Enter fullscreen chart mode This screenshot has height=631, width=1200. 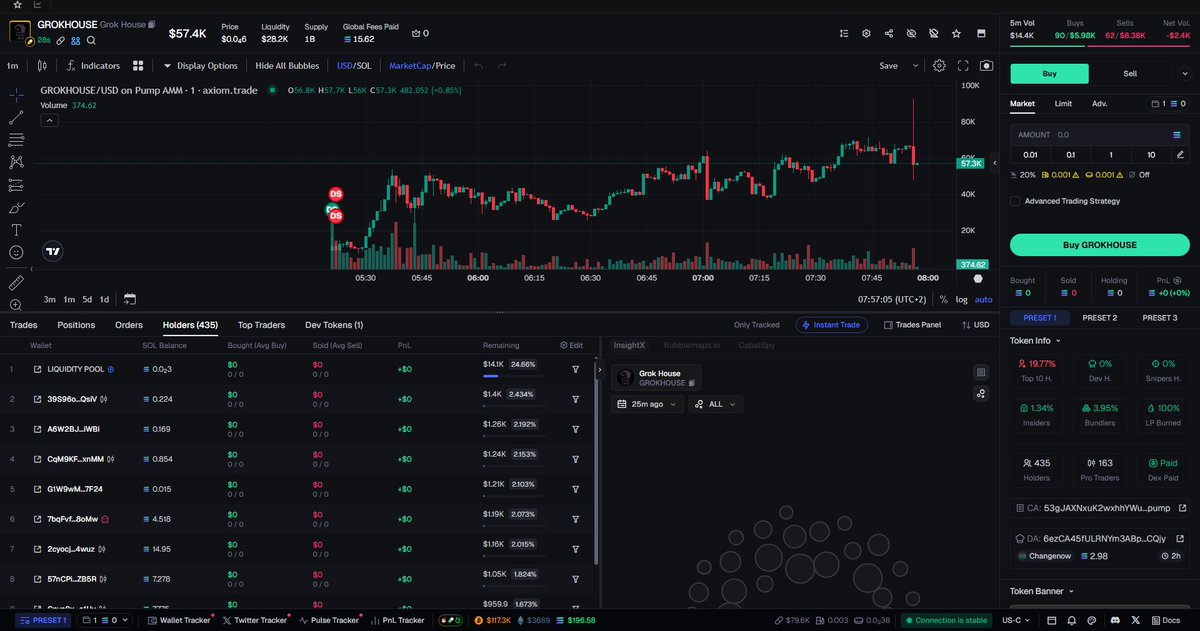963,66
